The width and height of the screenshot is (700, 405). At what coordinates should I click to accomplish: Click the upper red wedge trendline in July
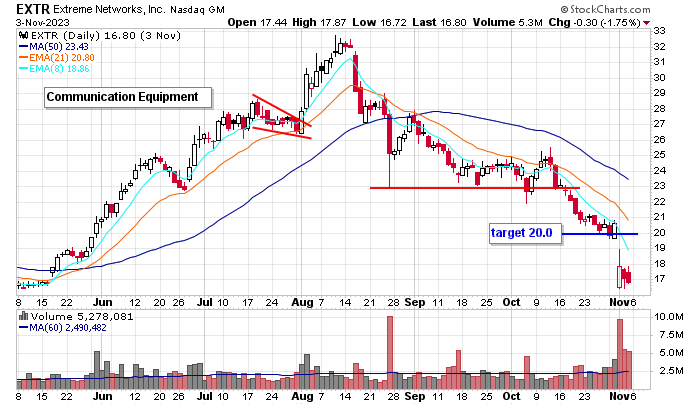tap(281, 110)
